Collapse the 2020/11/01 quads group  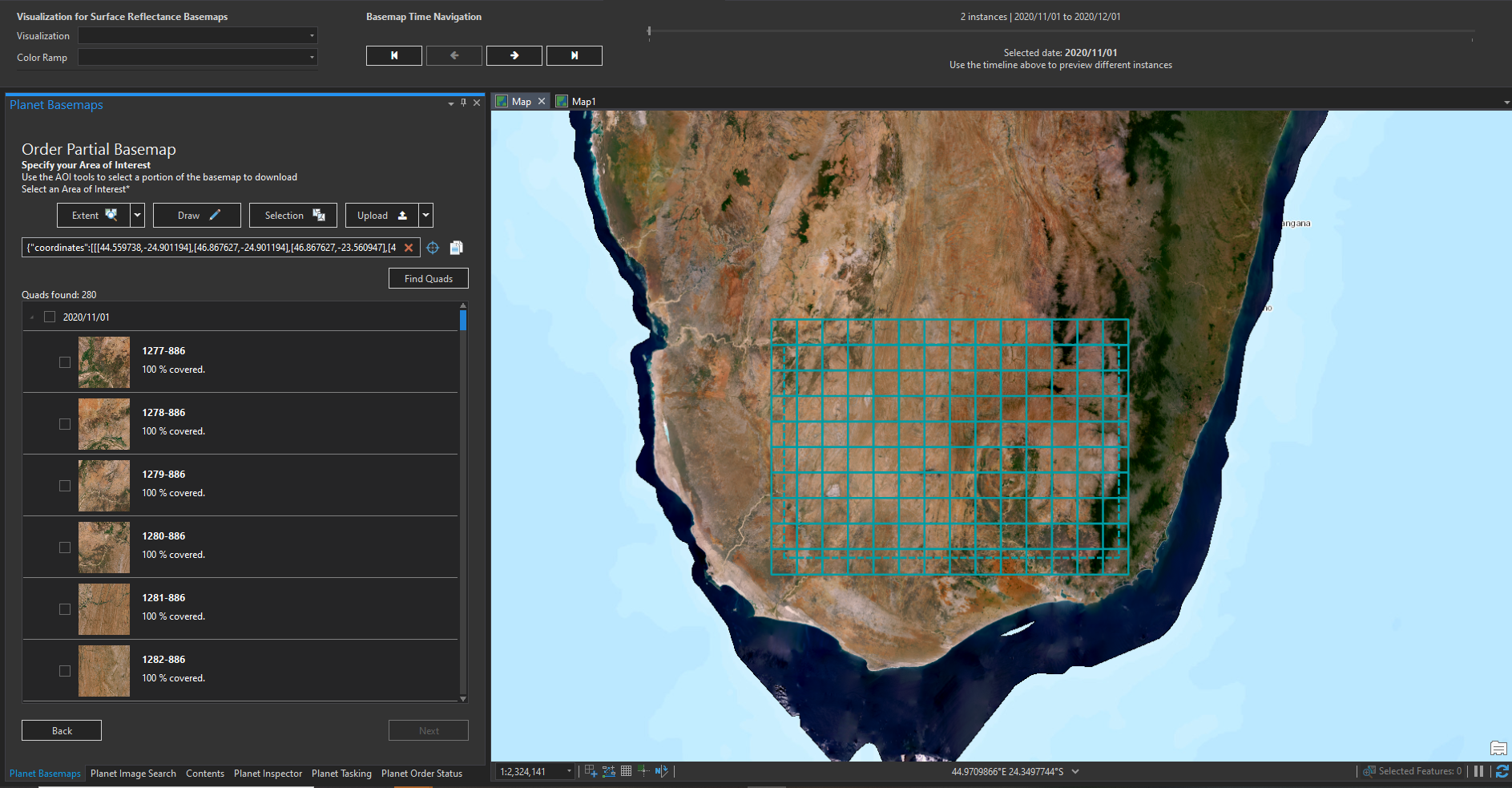click(32, 316)
